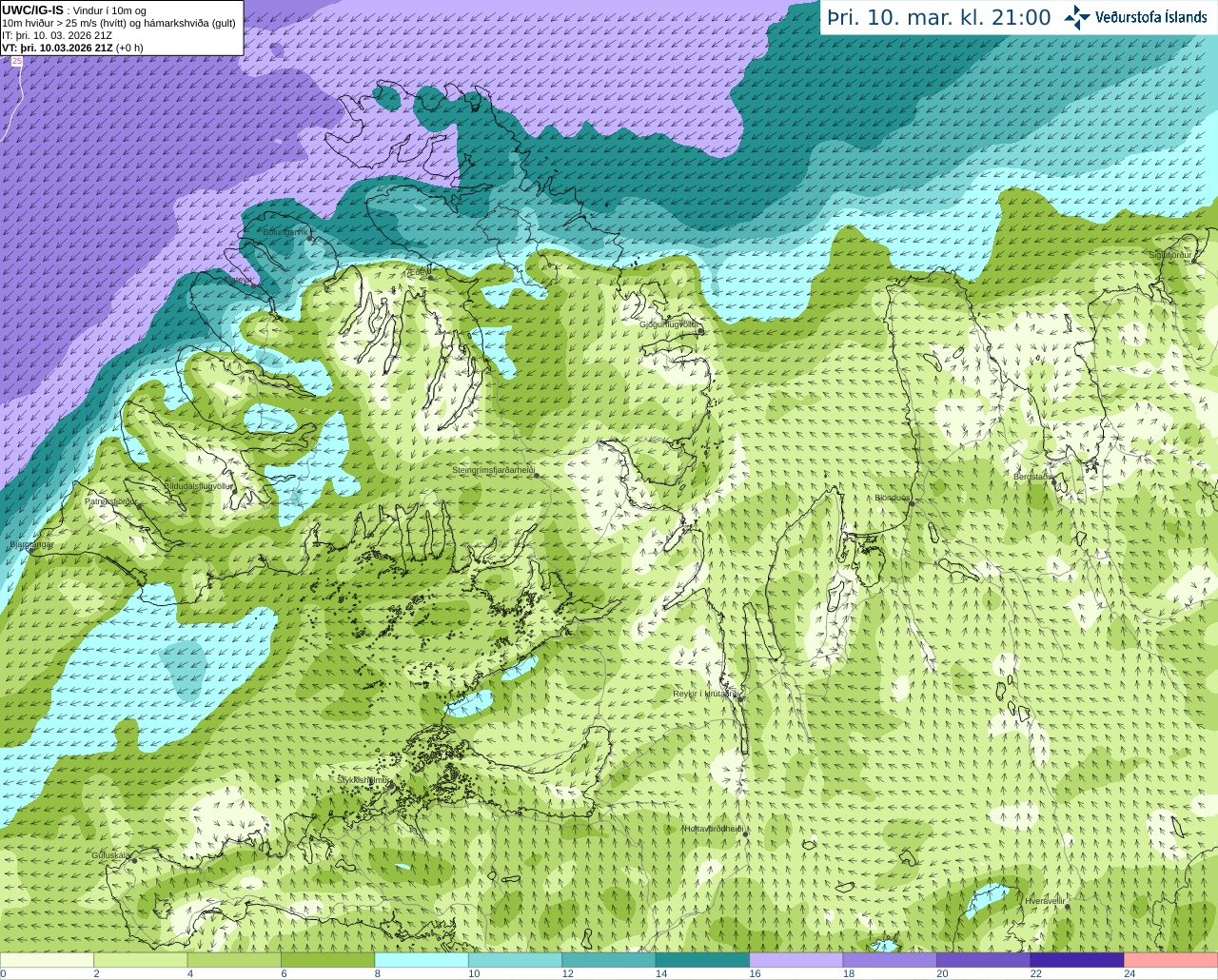This screenshot has width=1218, height=980.
Task: Click the UWC/IG-IS model info box
Action: point(121,28)
